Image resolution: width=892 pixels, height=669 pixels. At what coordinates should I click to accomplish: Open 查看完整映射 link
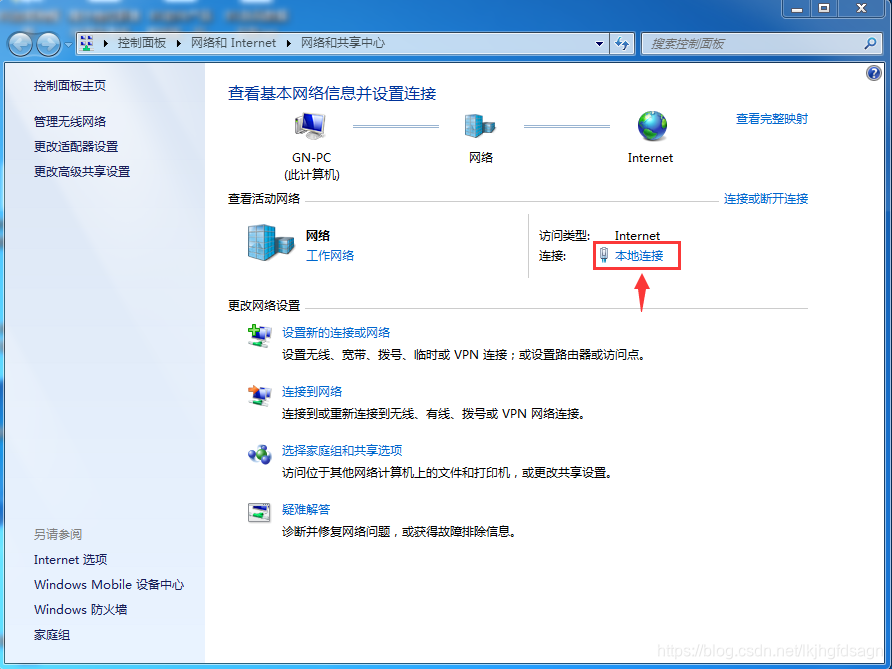coord(771,118)
